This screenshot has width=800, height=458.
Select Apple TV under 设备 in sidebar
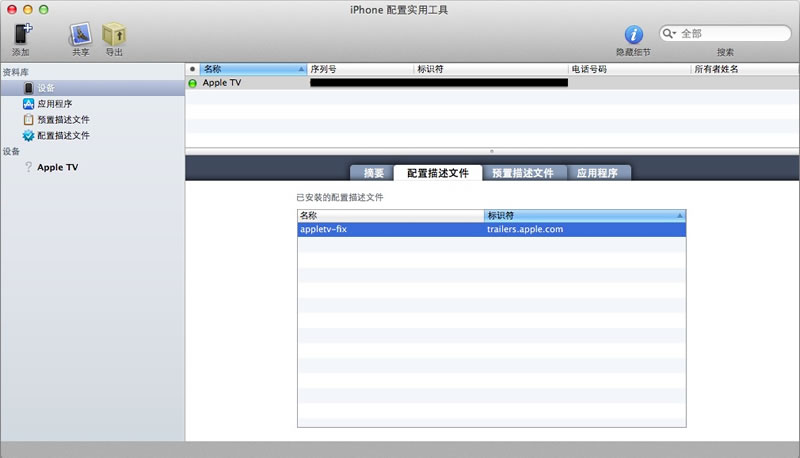click(x=57, y=168)
